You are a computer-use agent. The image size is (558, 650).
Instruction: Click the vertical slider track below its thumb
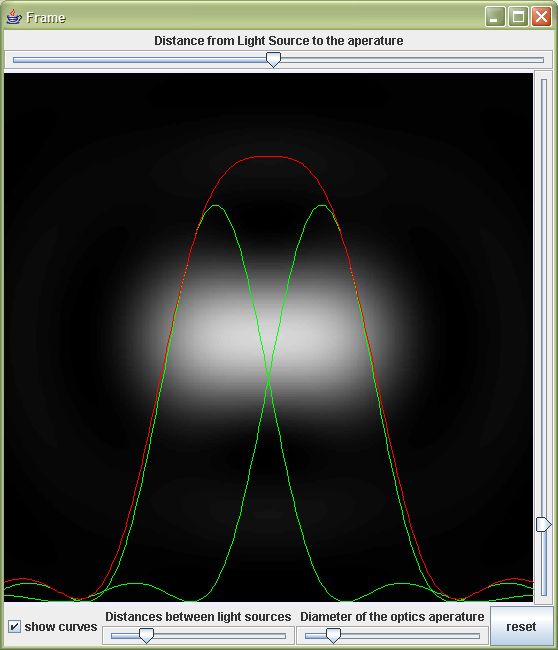click(x=543, y=564)
